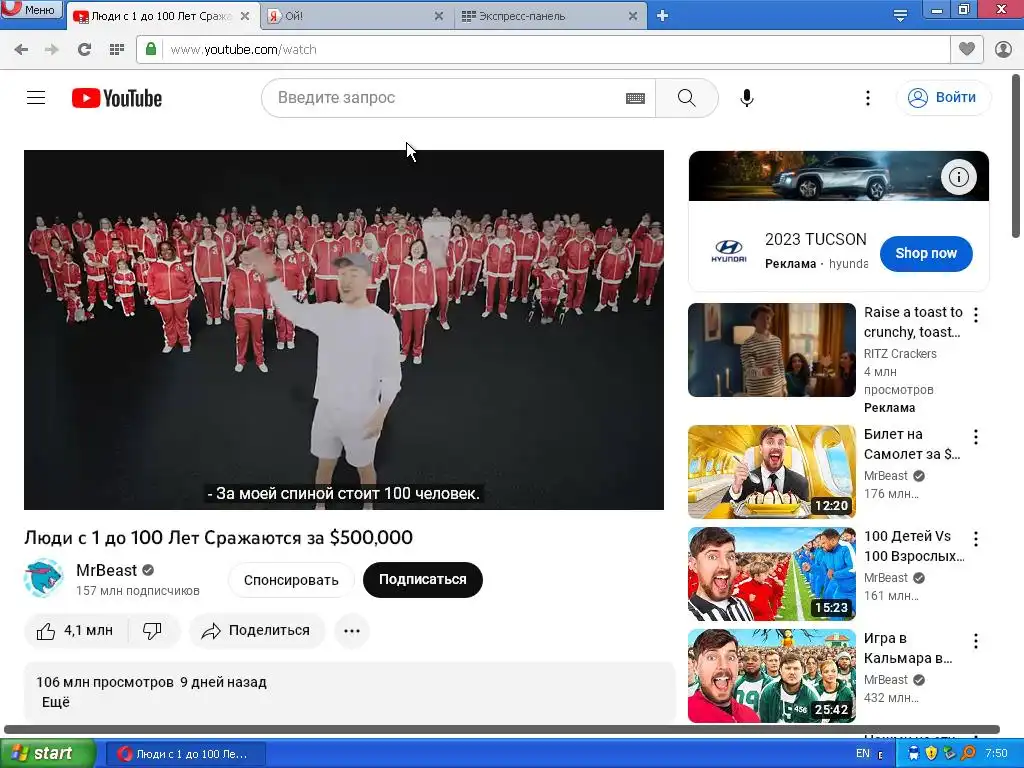The width and height of the screenshot is (1024, 768).
Task: Bookmark page with the heart icon
Action: tap(967, 49)
